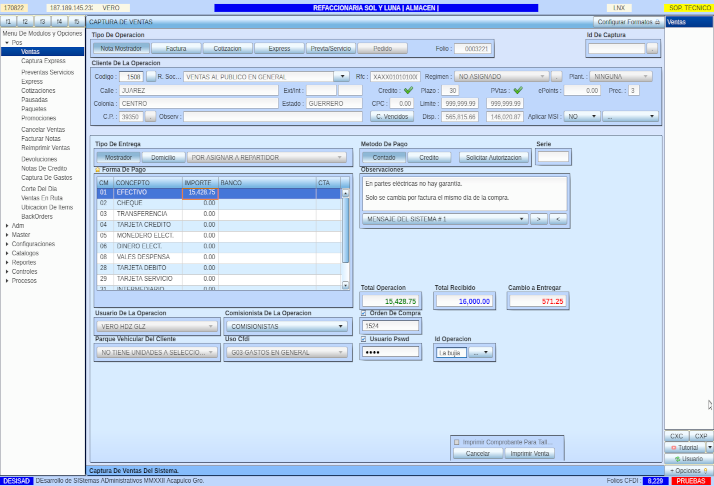Expand the Configuraciones tree node
714x486 pixels.
point(7,244)
